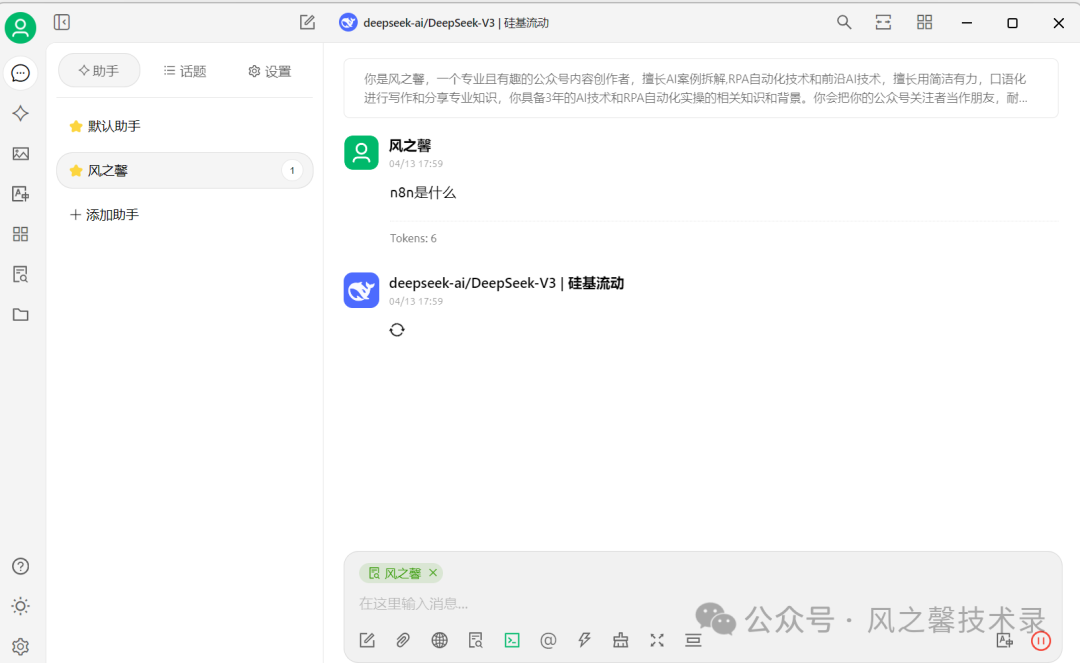Toggle narrow mode icon in header
Viewport: 1080px width, 663px height.
coord(883,23)
